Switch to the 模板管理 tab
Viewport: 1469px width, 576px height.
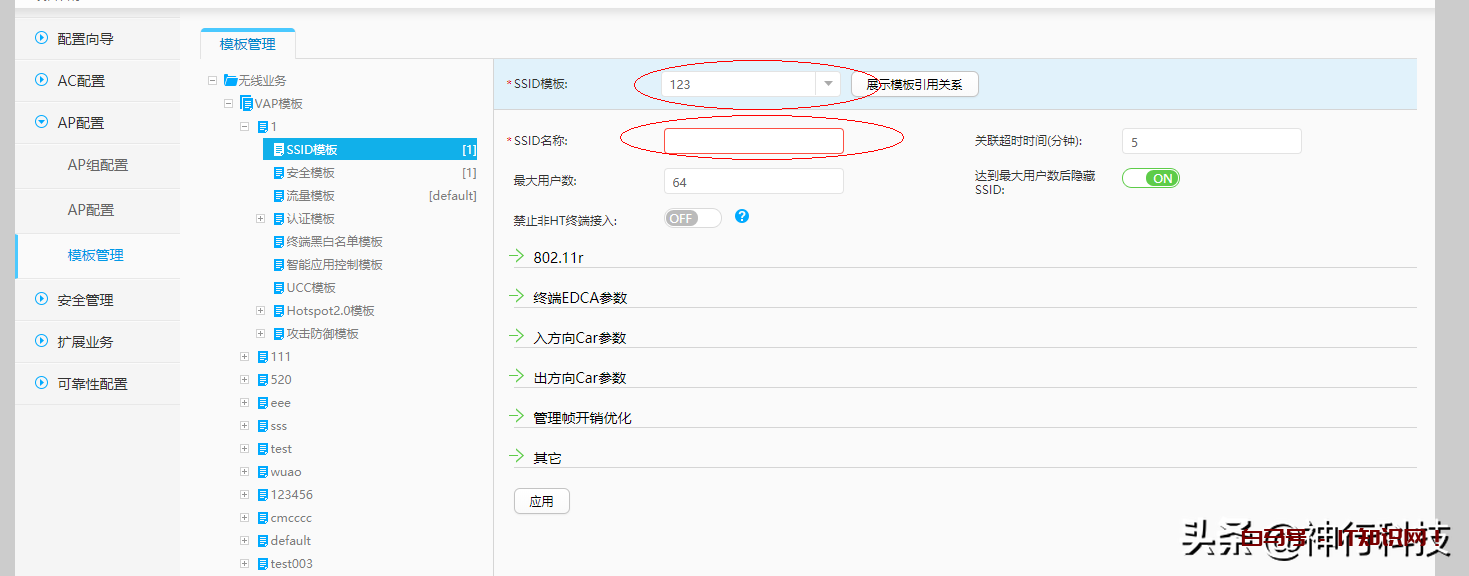point(247,44)
